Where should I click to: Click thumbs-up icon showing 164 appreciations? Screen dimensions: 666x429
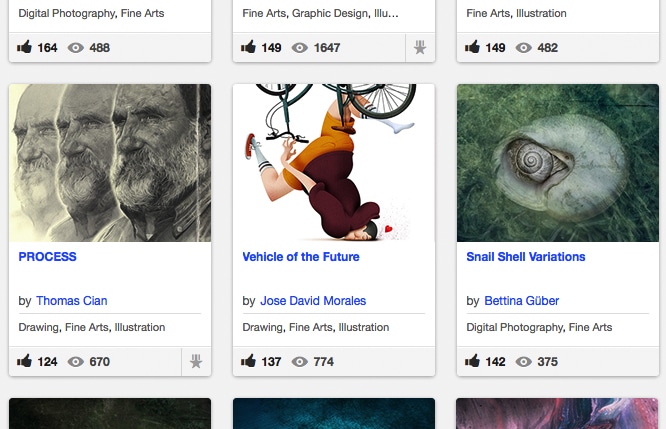point(26,47)
